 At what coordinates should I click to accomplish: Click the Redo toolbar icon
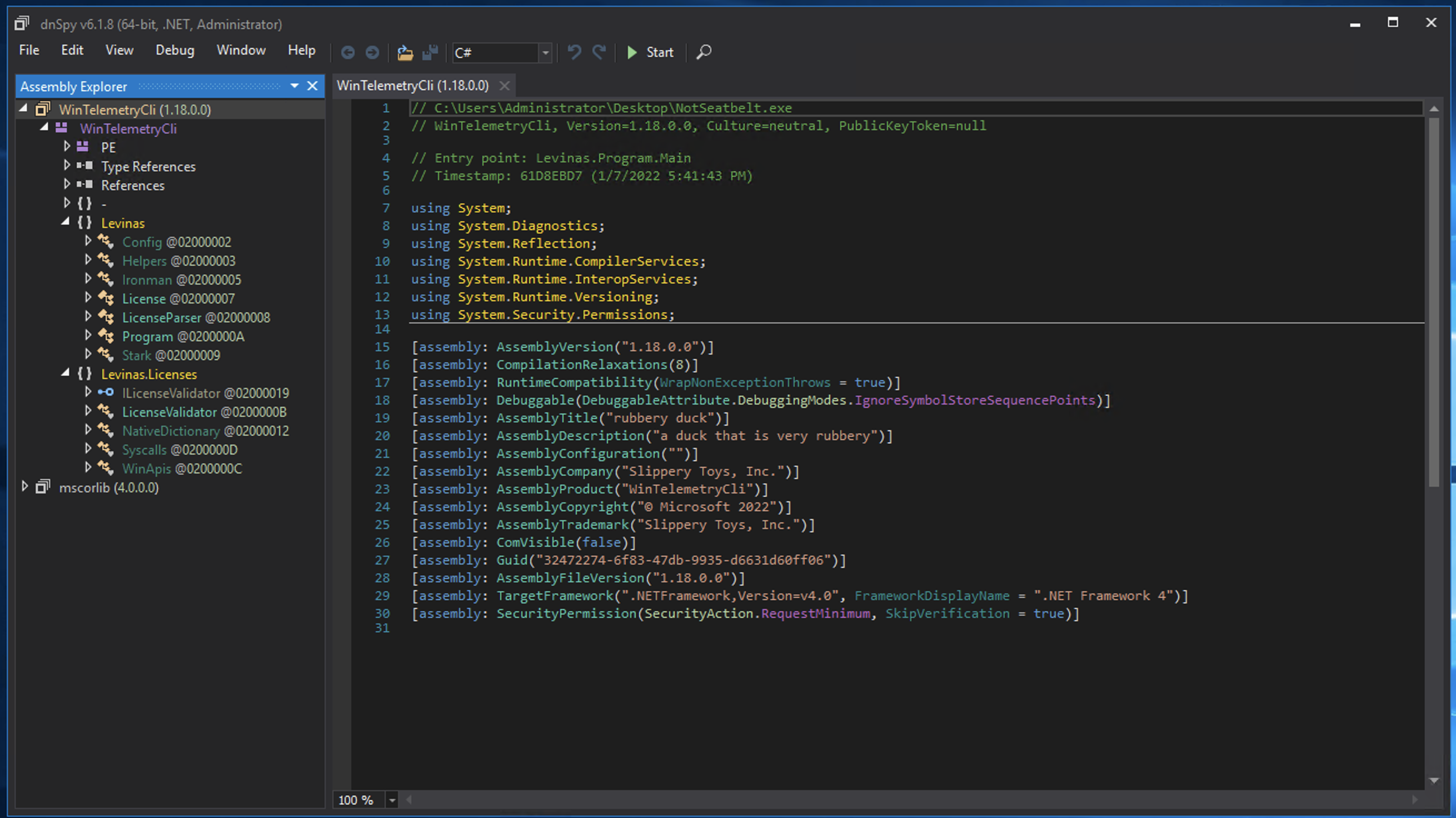pos(599,53)
